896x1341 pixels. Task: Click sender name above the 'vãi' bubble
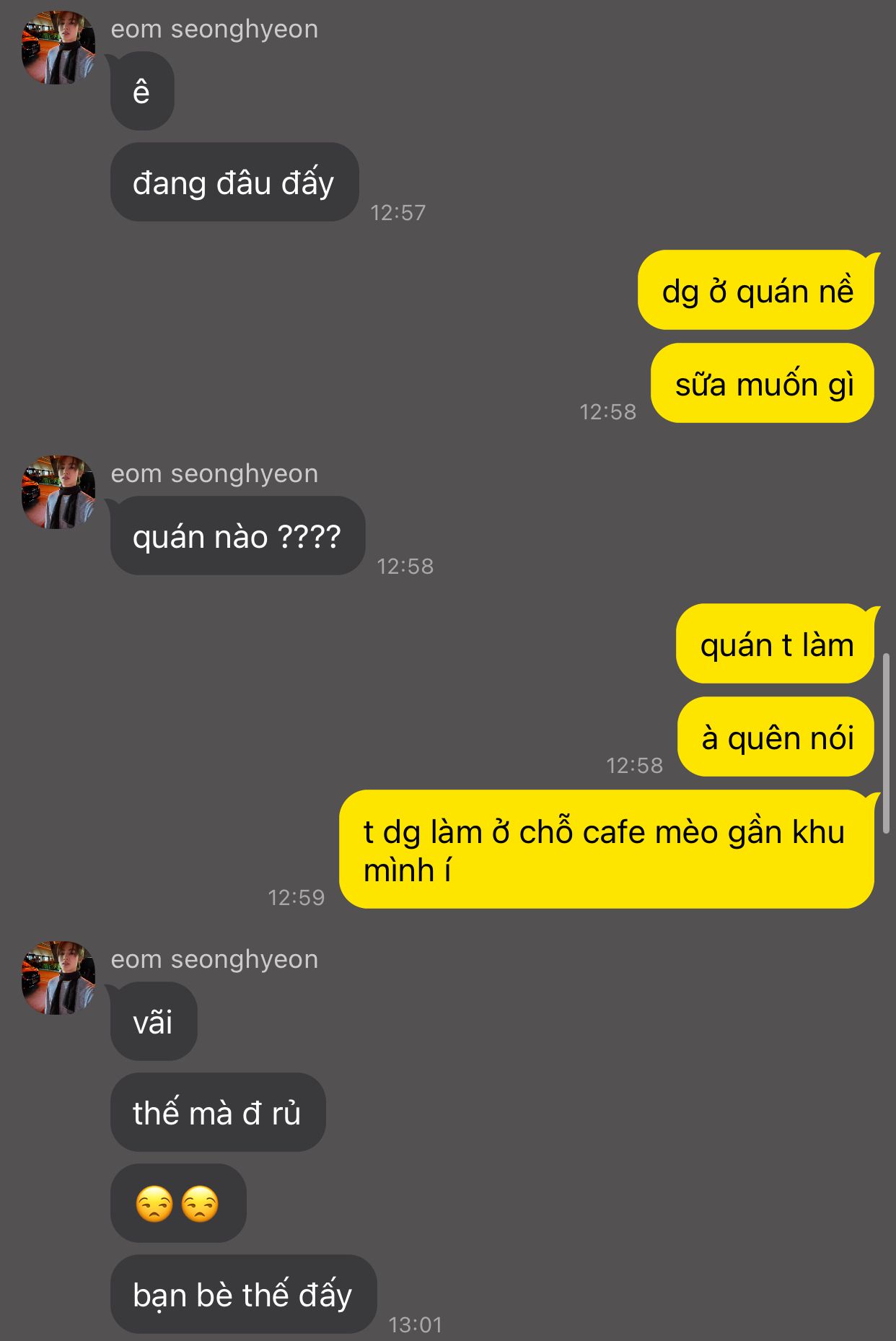(214, 959)
